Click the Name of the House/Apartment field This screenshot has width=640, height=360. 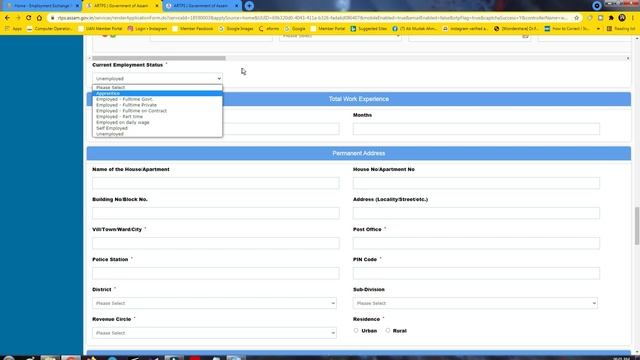click(x=216, y=183)
